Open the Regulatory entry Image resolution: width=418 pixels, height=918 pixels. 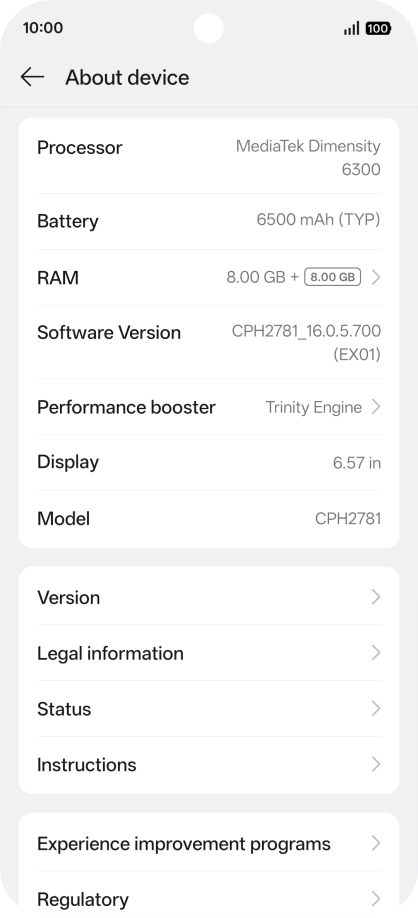point(209,898)
